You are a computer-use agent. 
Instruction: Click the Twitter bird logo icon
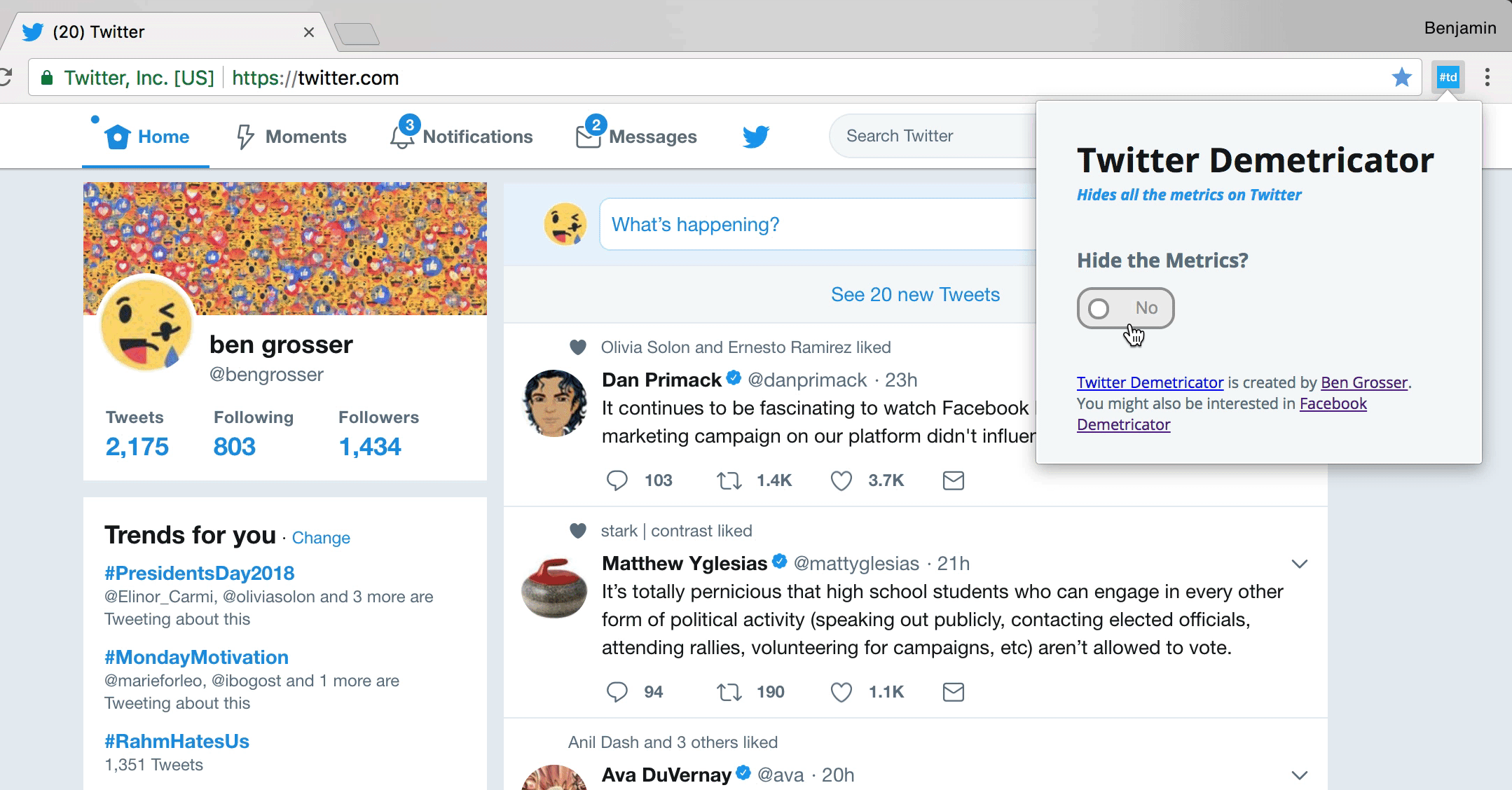[755, 135]
